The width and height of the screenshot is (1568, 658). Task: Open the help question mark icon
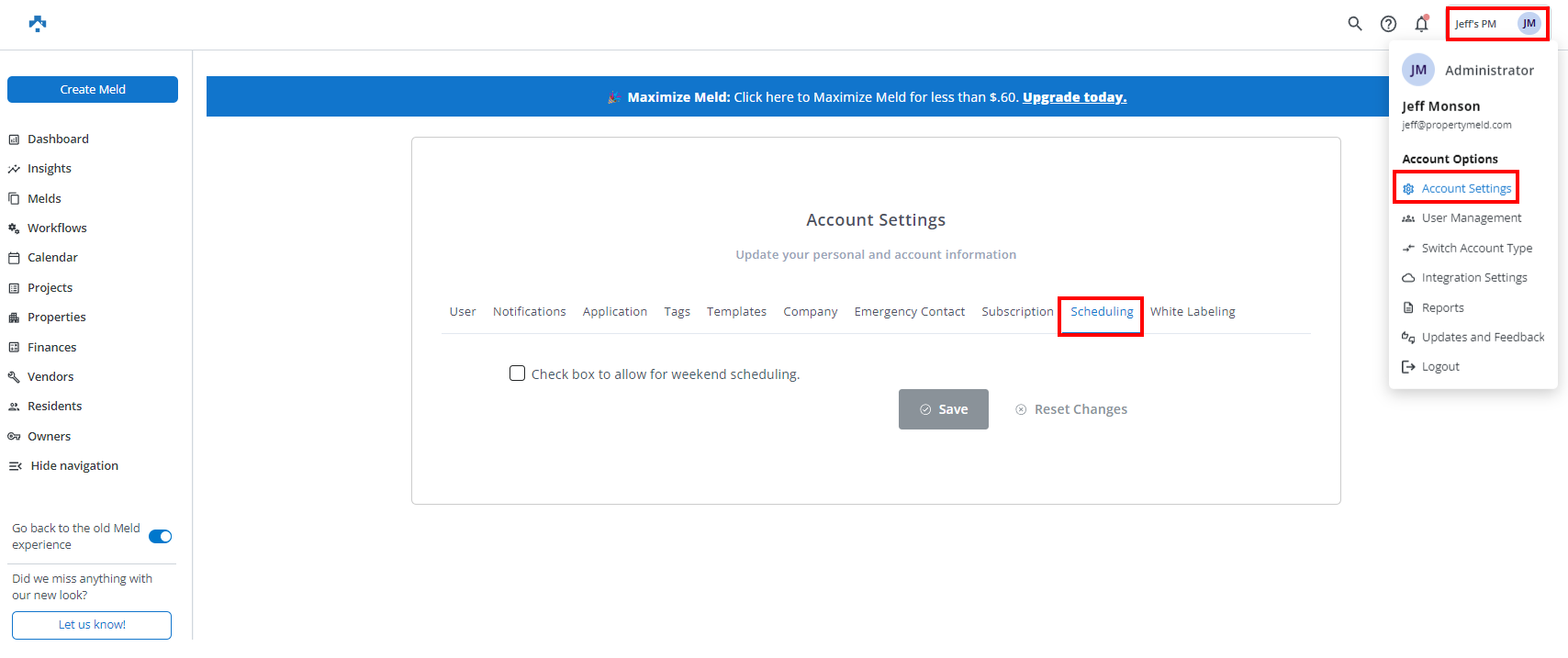pos(1388,24)
